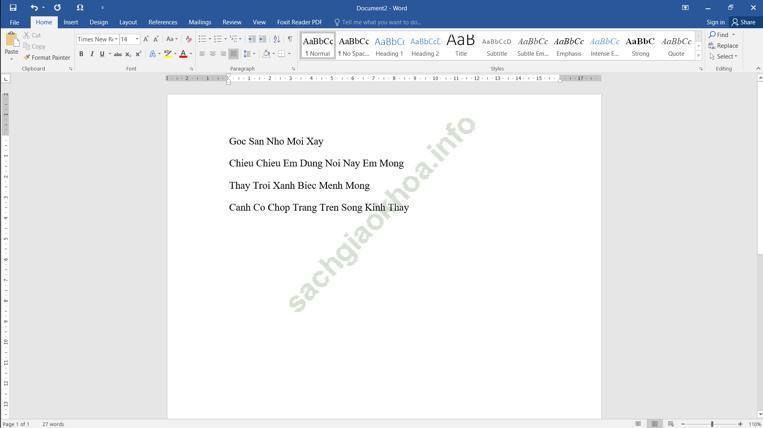
Task: Expand the bullets list dropdown arrow
Action: [x=210, y=39]
